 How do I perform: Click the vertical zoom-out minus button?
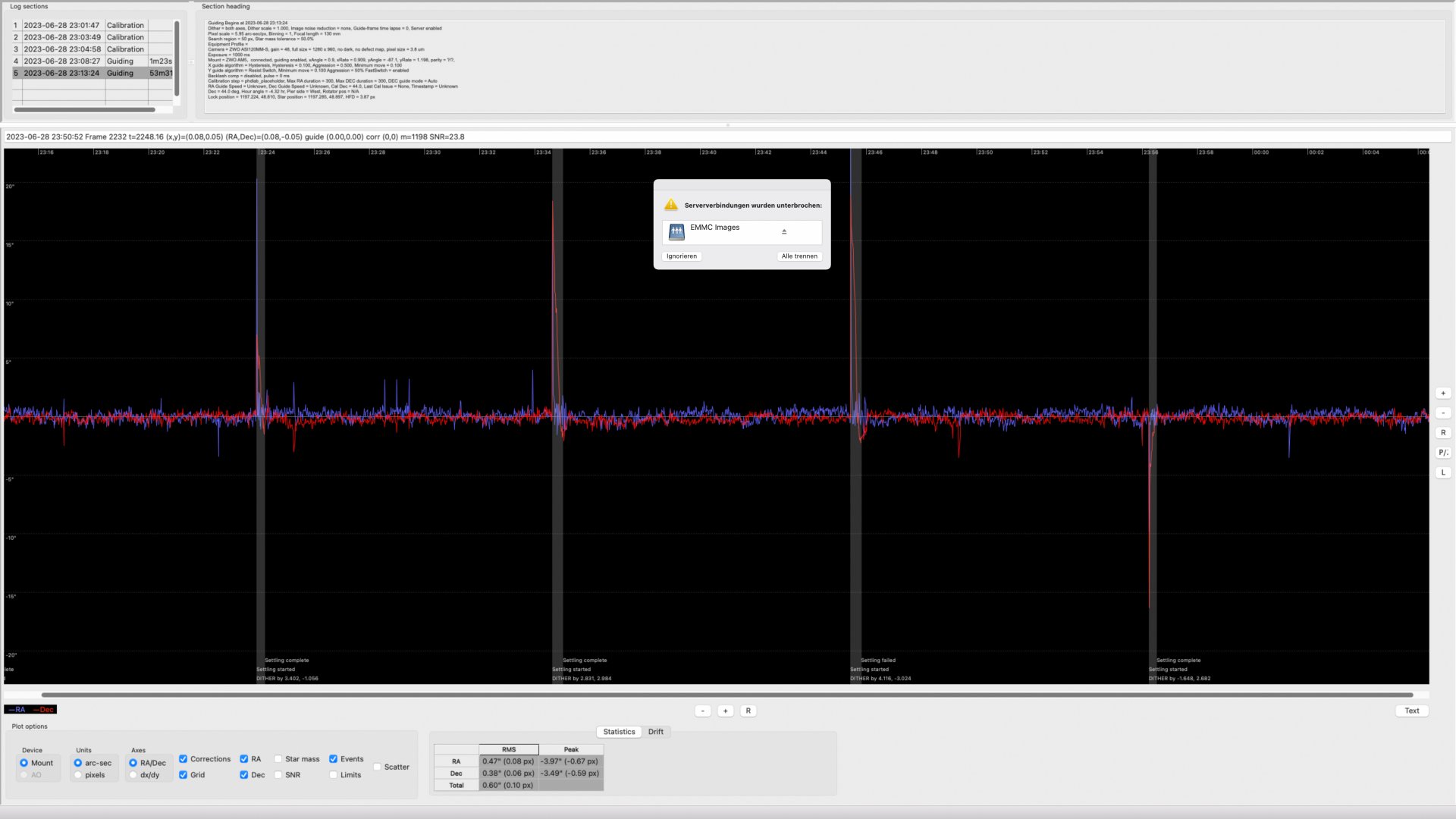[1443, 413]
